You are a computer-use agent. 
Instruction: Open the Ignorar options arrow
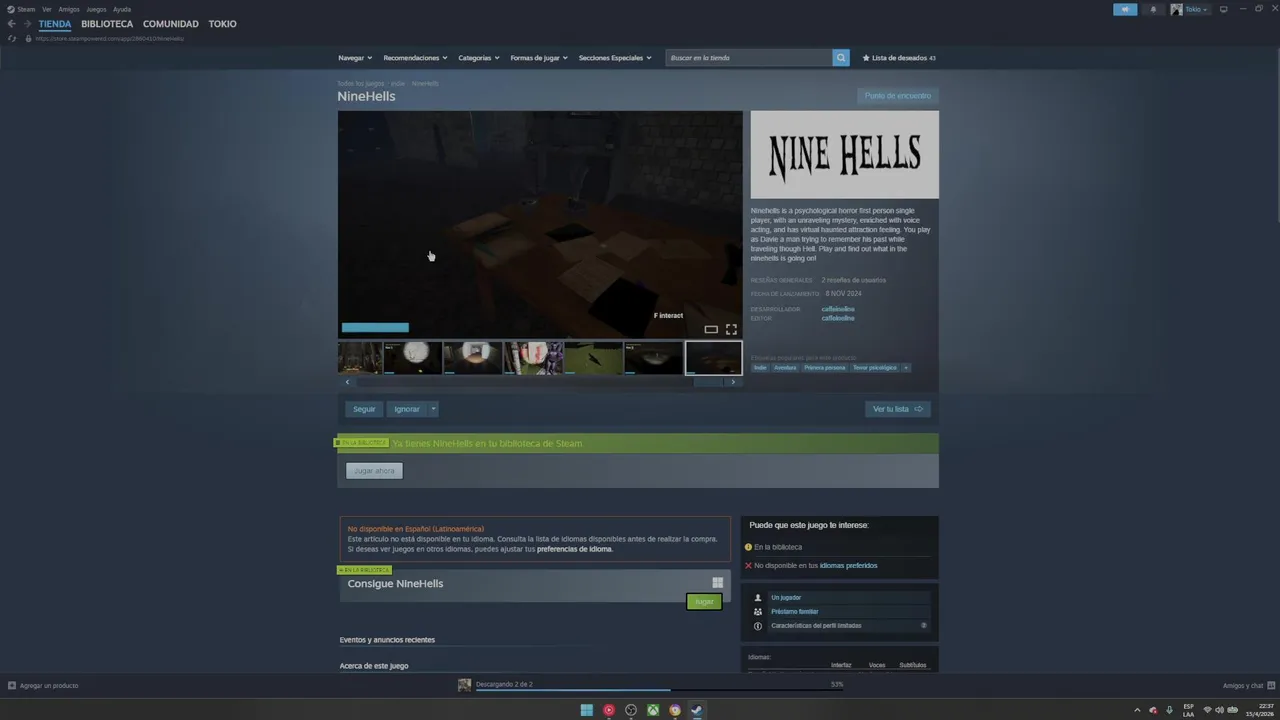[x=433, y=409]
